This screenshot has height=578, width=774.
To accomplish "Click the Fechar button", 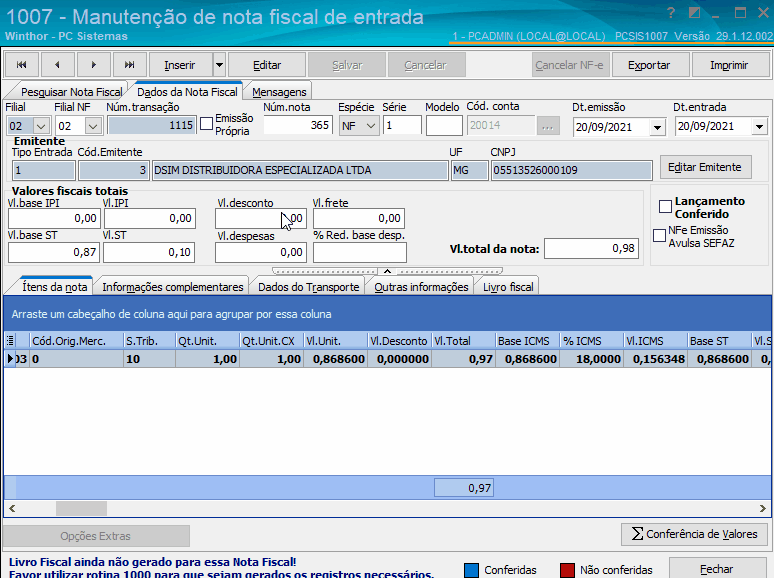I will coord(717,569).
